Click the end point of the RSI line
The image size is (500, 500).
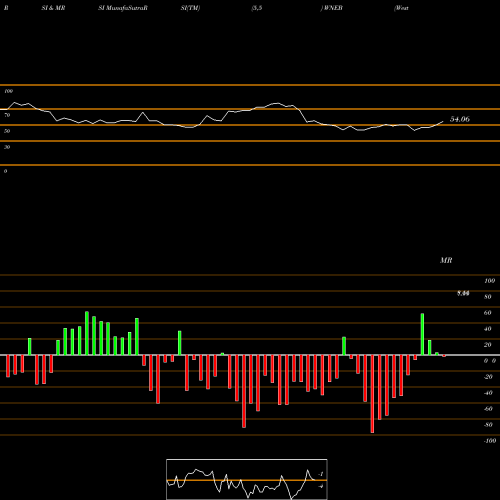tap(443, 121)
